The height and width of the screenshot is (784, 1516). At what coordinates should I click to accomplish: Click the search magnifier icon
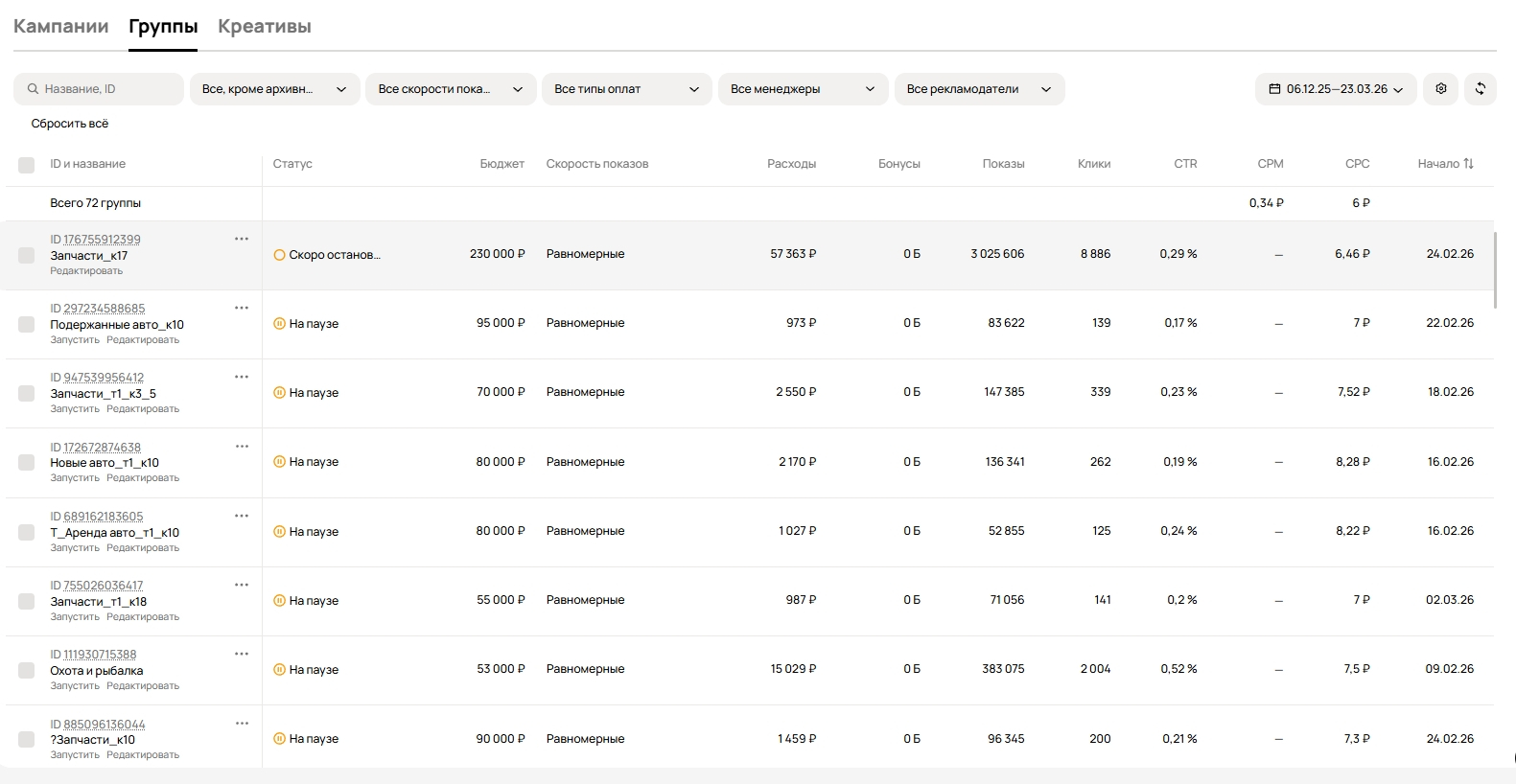coord(33,89)
